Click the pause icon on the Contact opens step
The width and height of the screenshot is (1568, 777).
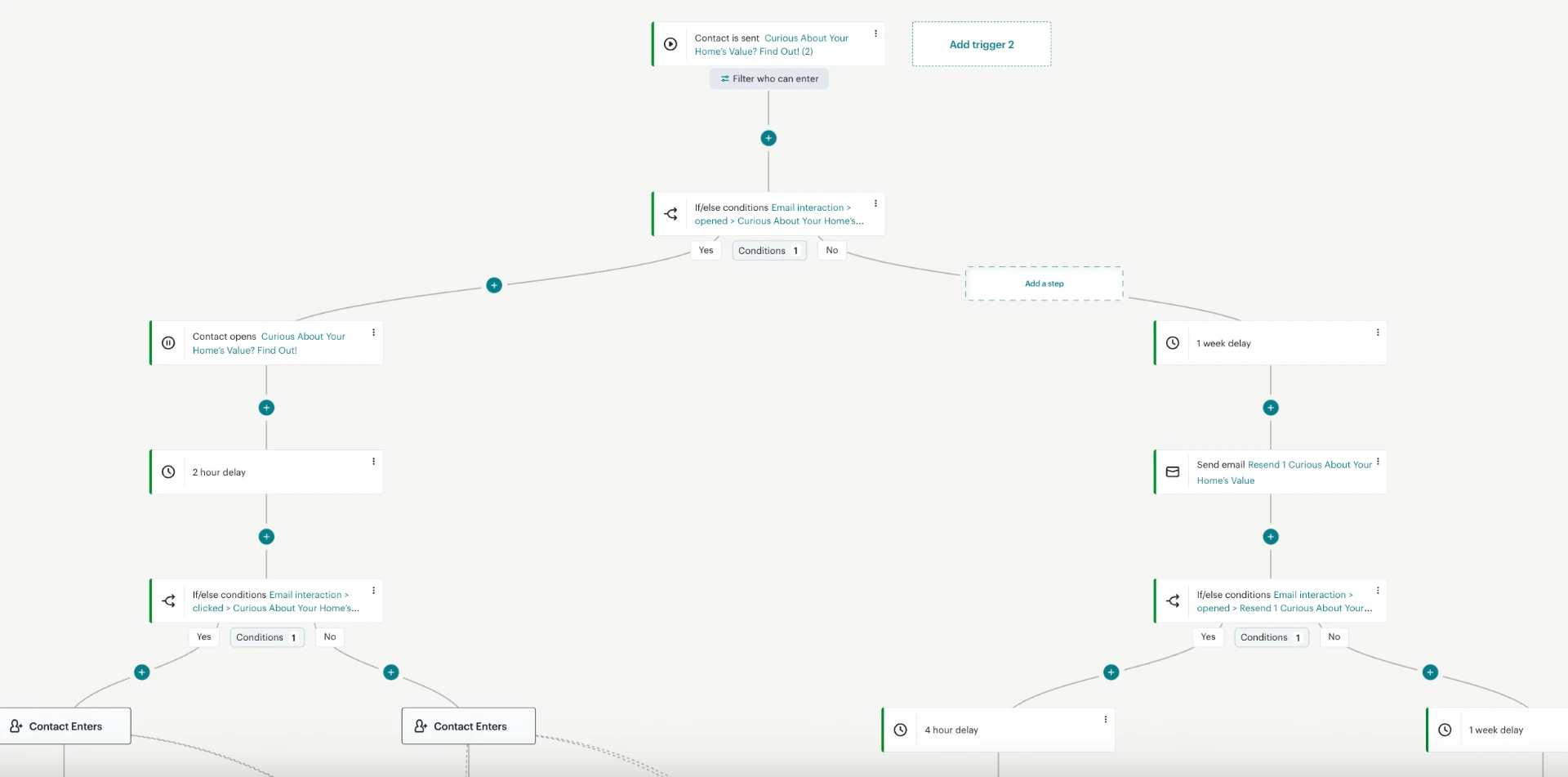click(168, 343)
